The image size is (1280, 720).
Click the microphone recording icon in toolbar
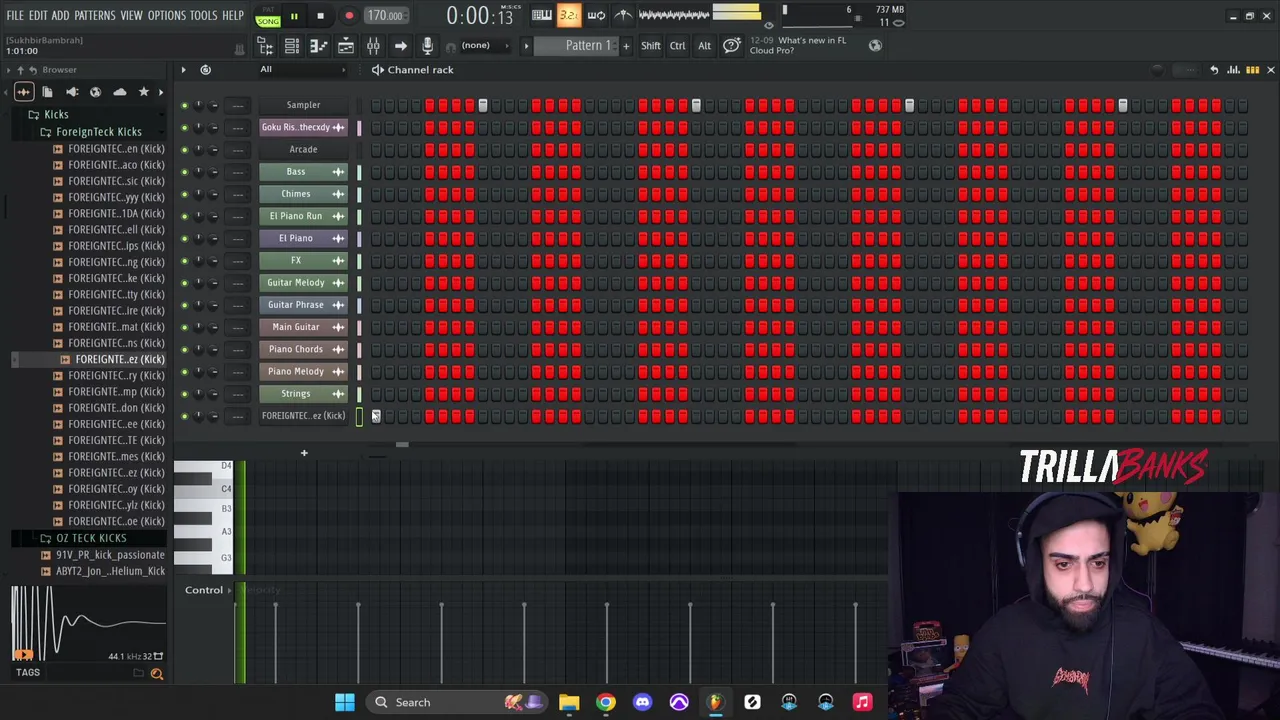427,46
